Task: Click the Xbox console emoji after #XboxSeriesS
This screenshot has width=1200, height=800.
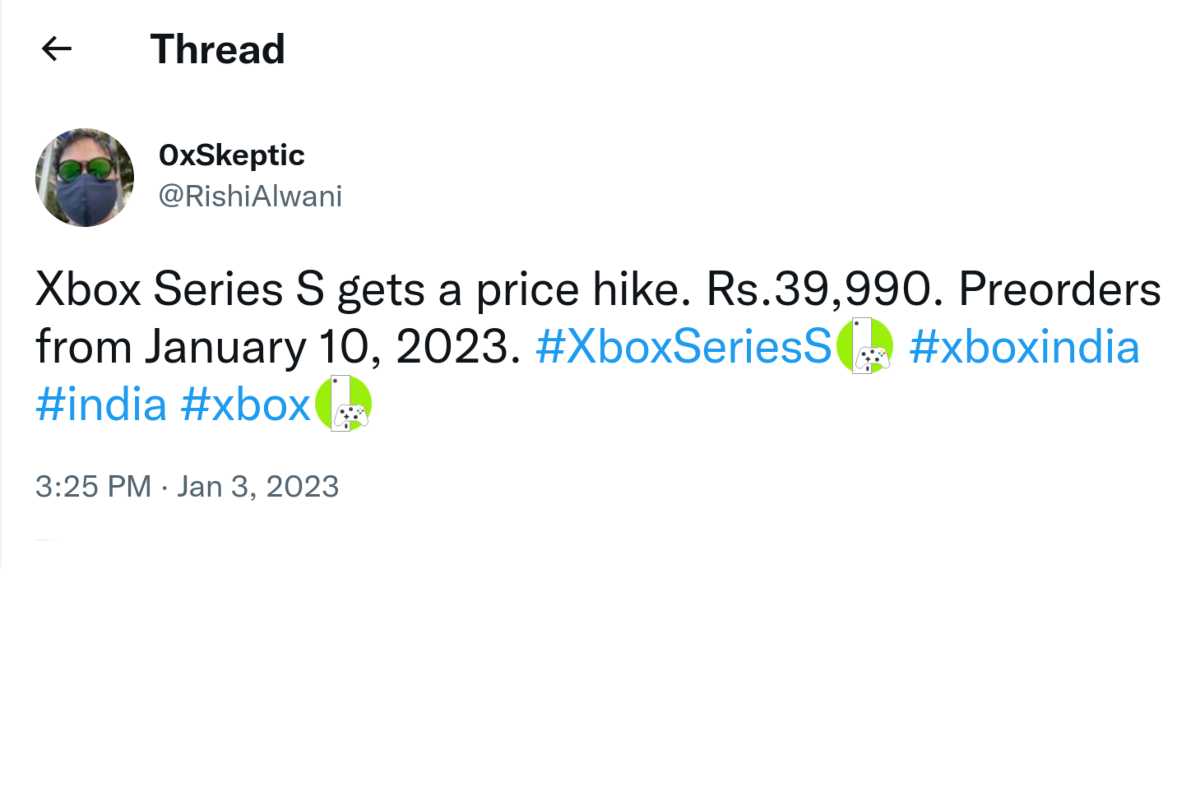Action: tap(864, 347)
